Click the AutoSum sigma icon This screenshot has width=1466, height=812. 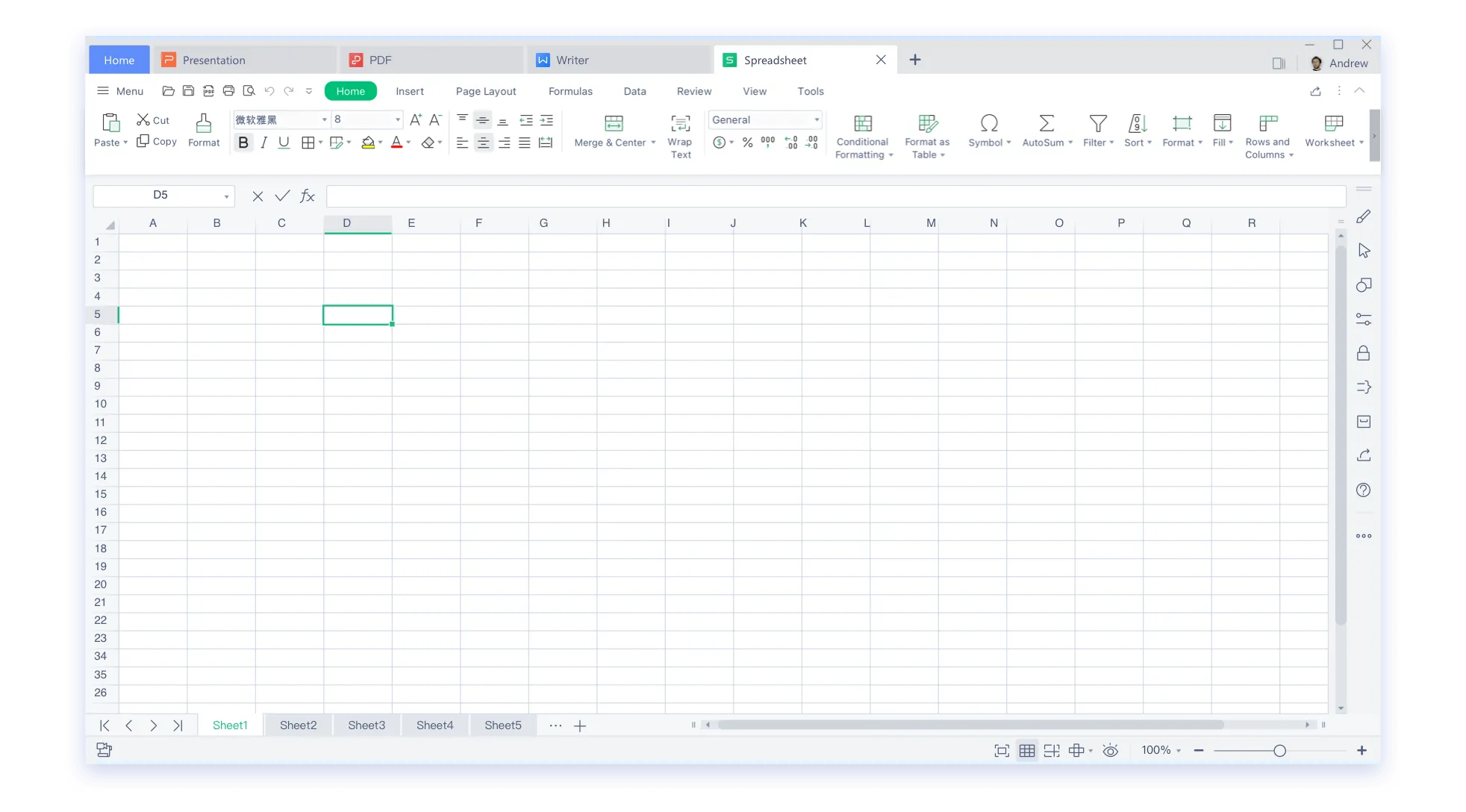tap(1047, 123)
